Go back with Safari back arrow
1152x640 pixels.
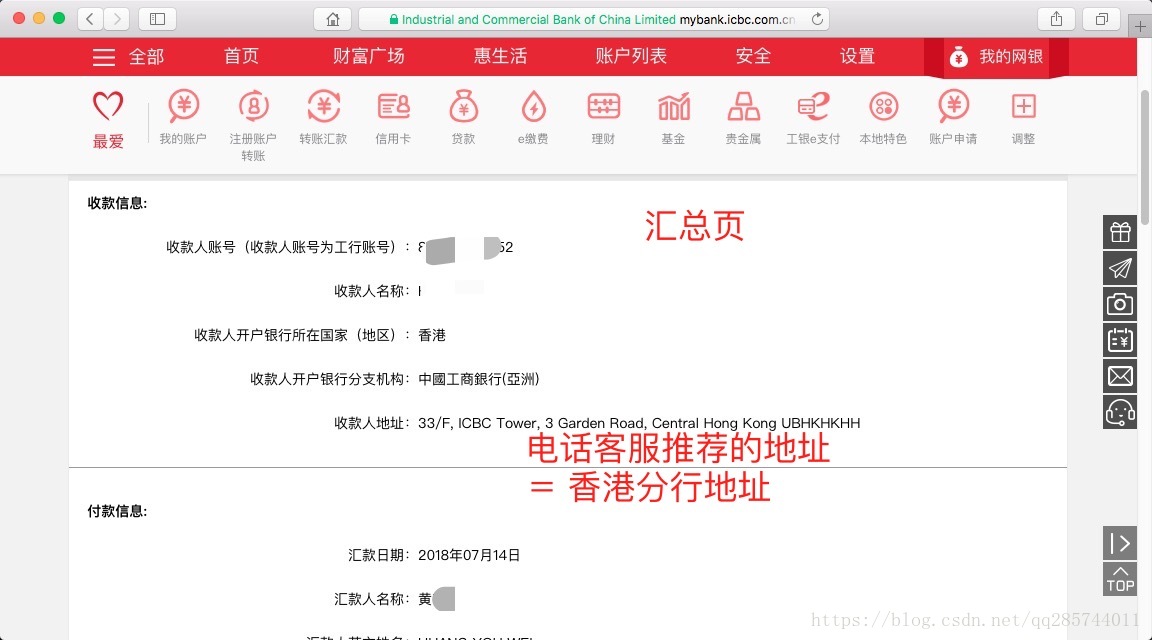(x=90, y=19)
